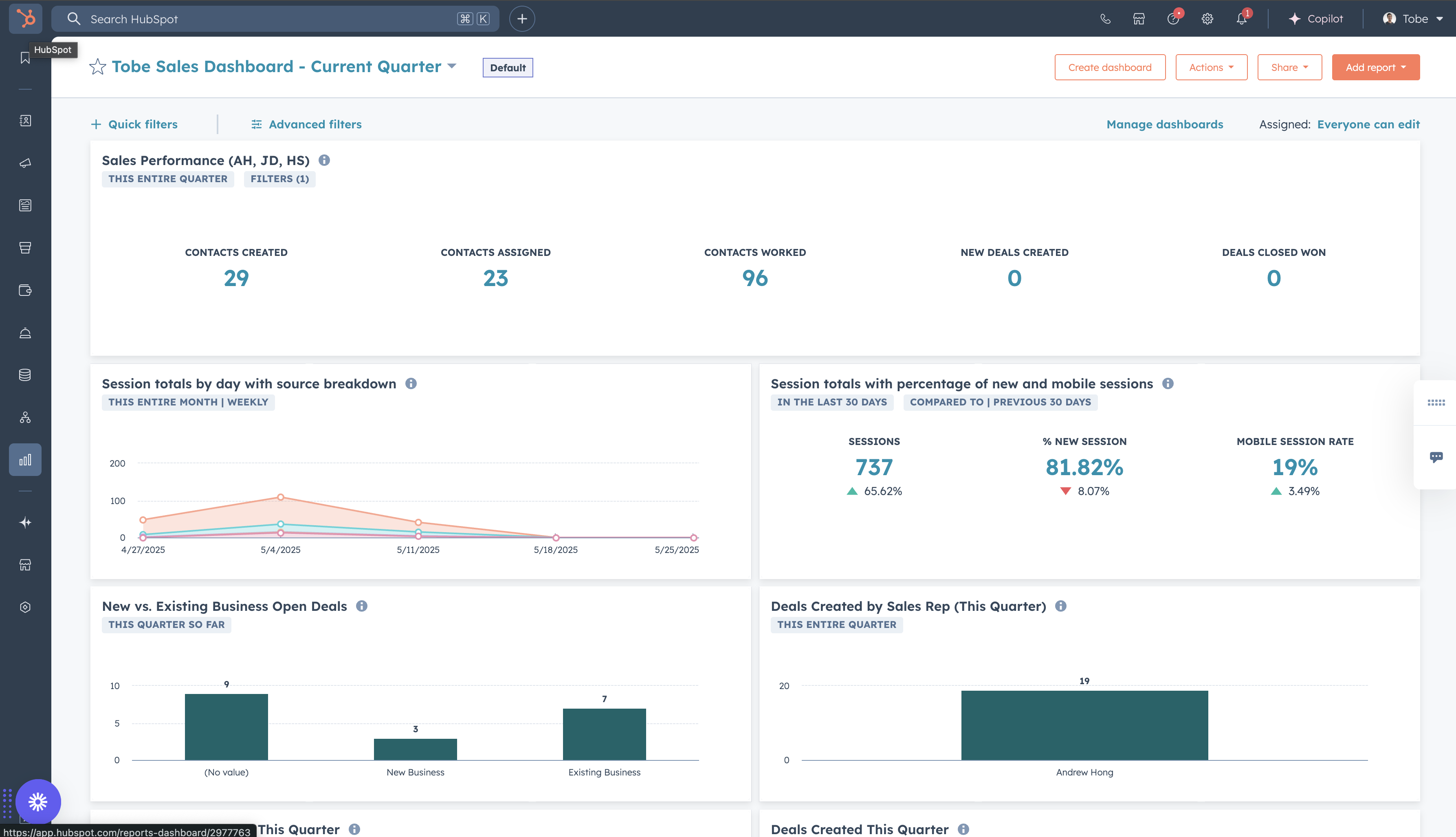The width and height of the screenshot is (1456, 837).
Task: Click the THIS ENTIRE QUARTER tag on Sales Performance
Action: pos(168,179)
